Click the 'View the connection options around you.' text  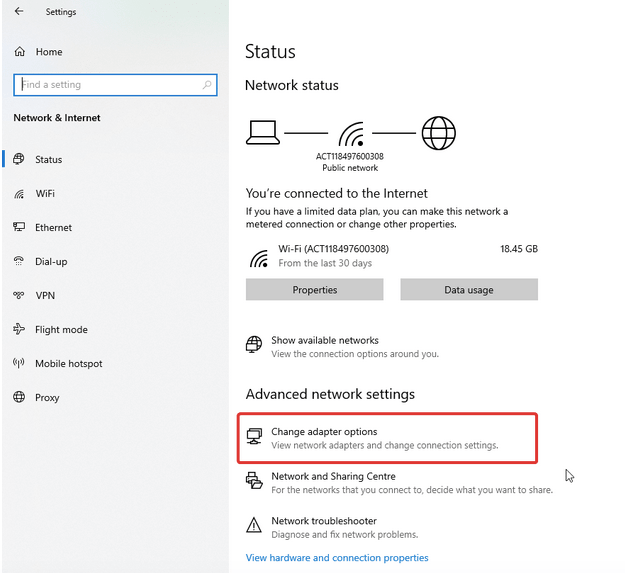(x=355, y=354)
